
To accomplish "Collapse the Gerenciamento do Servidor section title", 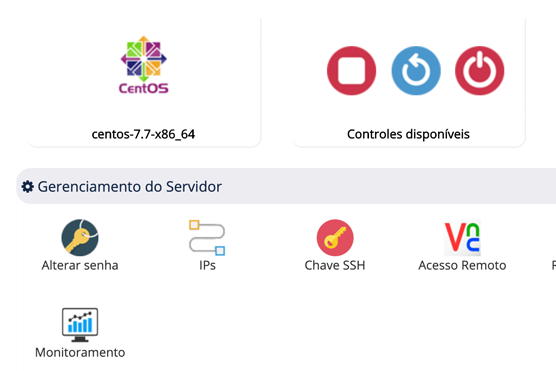I will tap(130, 187).
